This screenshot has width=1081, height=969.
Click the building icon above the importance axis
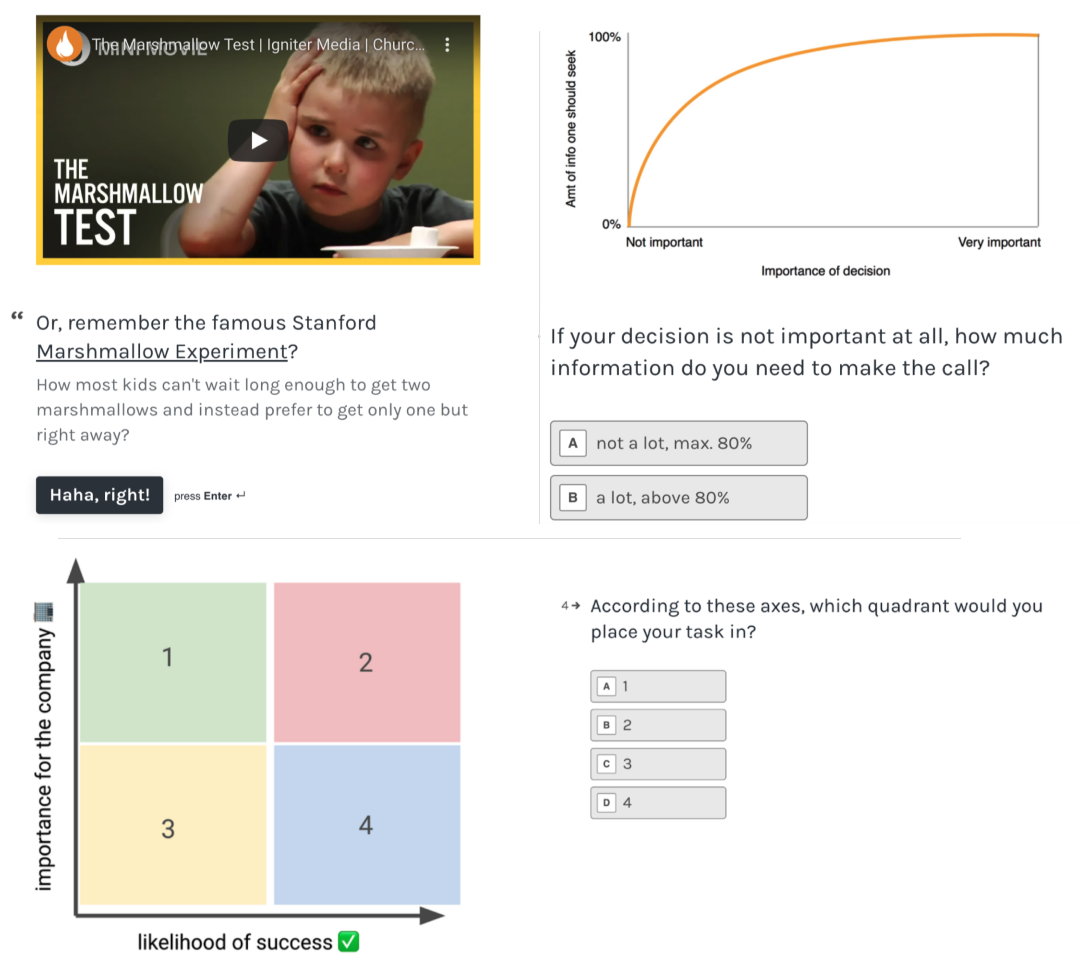[x=42, y=610]
